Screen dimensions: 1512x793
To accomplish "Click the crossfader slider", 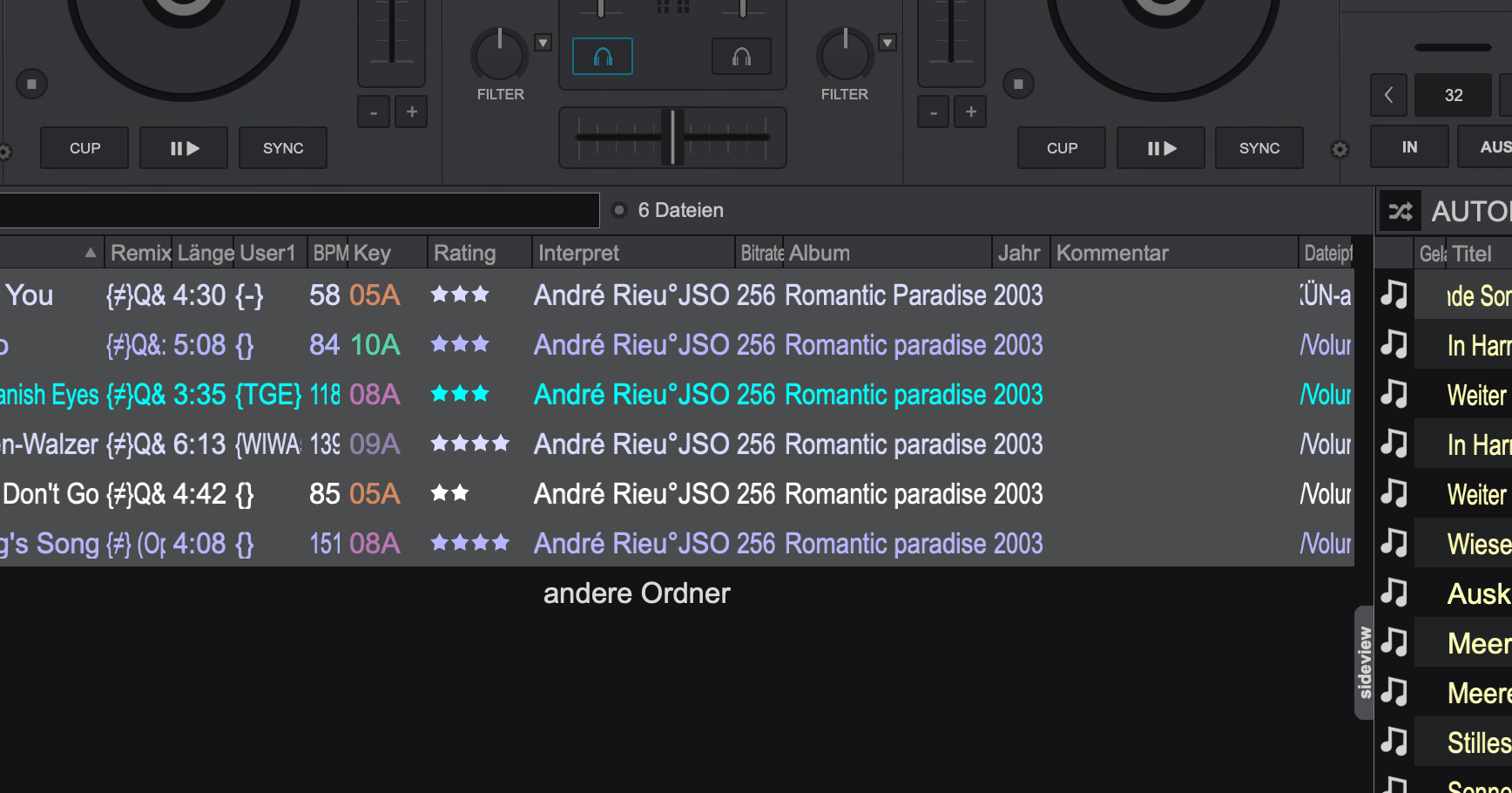I will pyautogui.click(x=672, y=137).
